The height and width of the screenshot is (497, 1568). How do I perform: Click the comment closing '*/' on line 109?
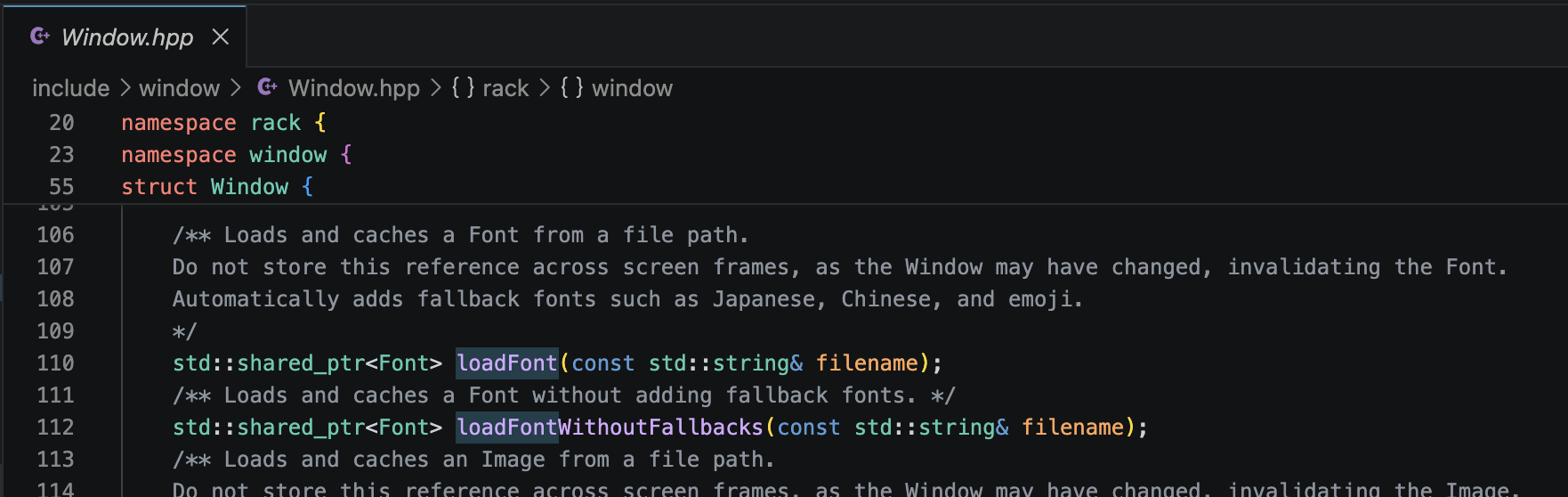pos(184,331)
